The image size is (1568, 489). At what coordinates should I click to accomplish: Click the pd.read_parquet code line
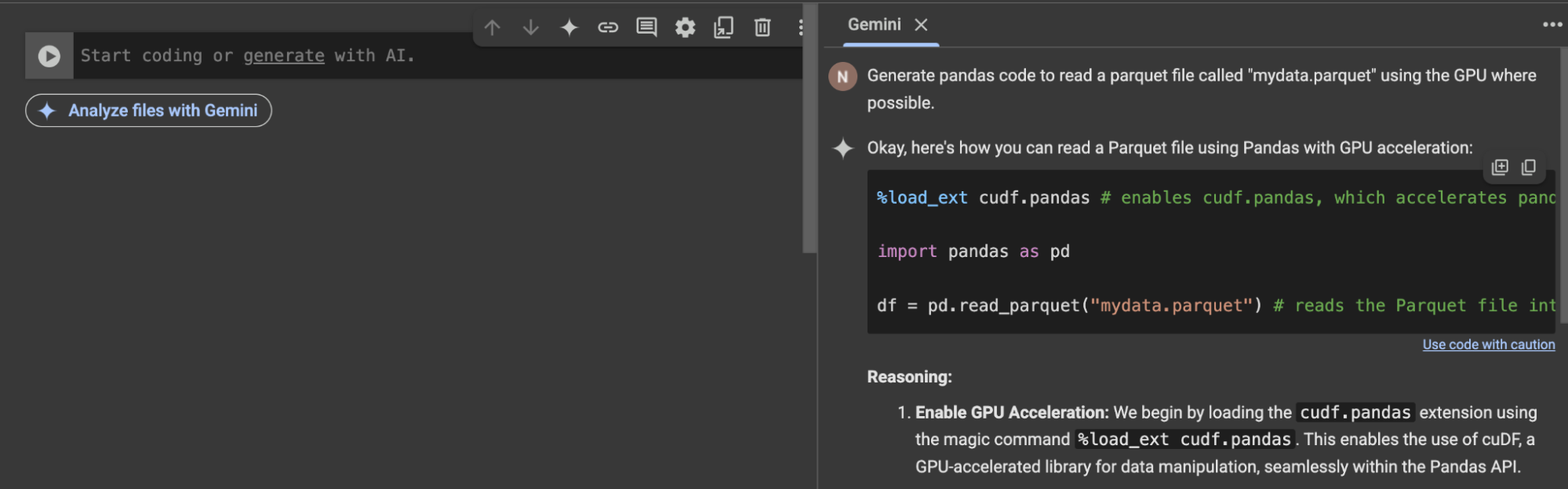tap(1216, 306)
